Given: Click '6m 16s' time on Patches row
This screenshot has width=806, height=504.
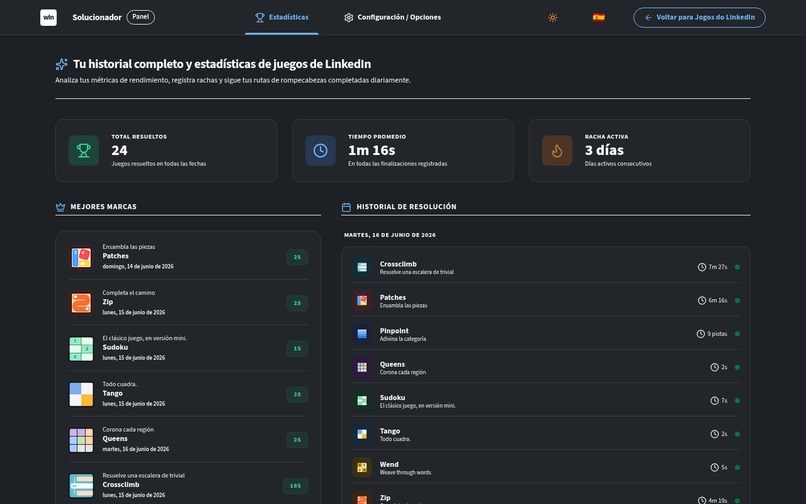Looking at the screenshot, I should pos(718,300).
